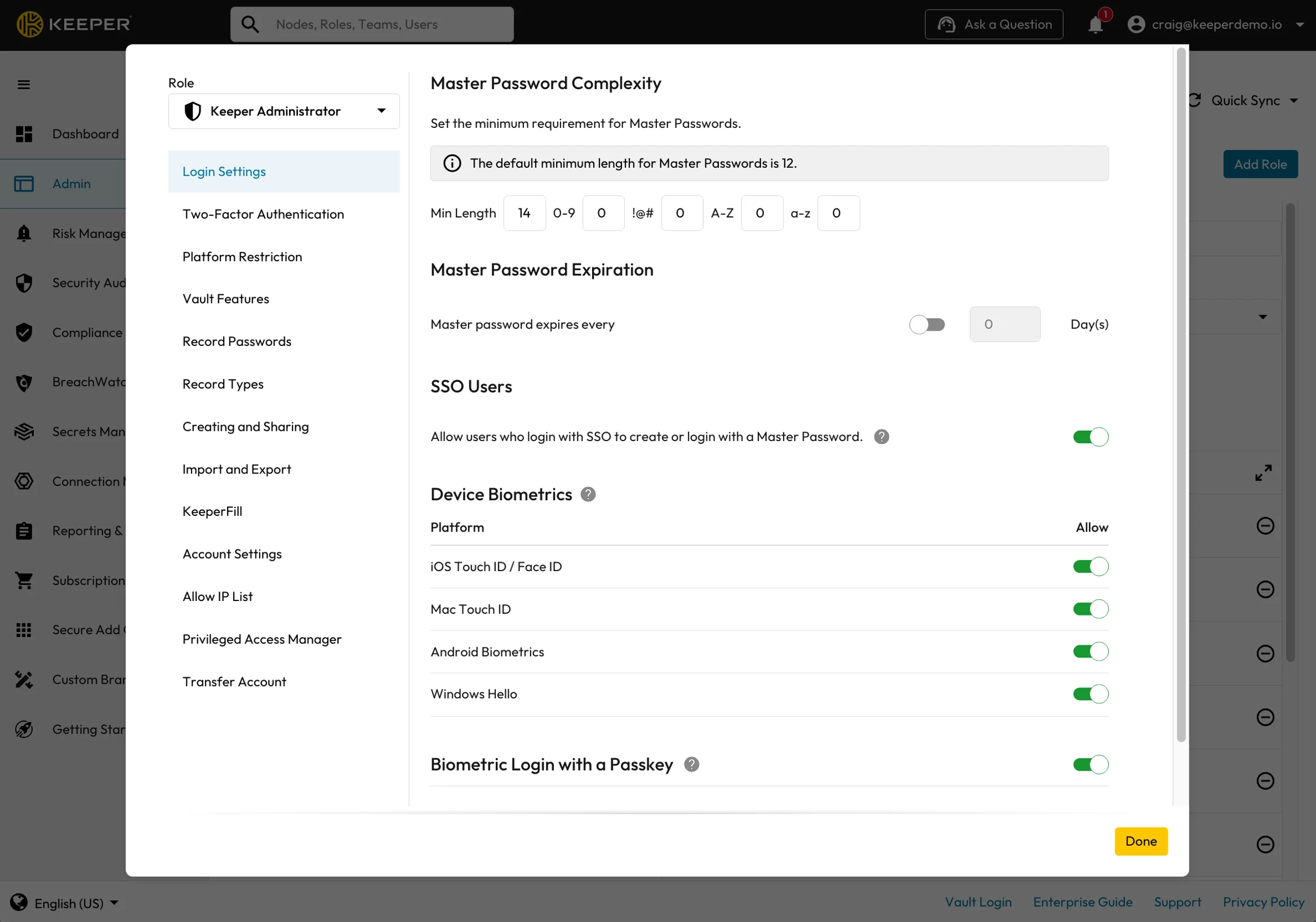This screenshot has height=922, width=1316.
Task: Click the SSO Users help icon
Action: pos(881,436)
